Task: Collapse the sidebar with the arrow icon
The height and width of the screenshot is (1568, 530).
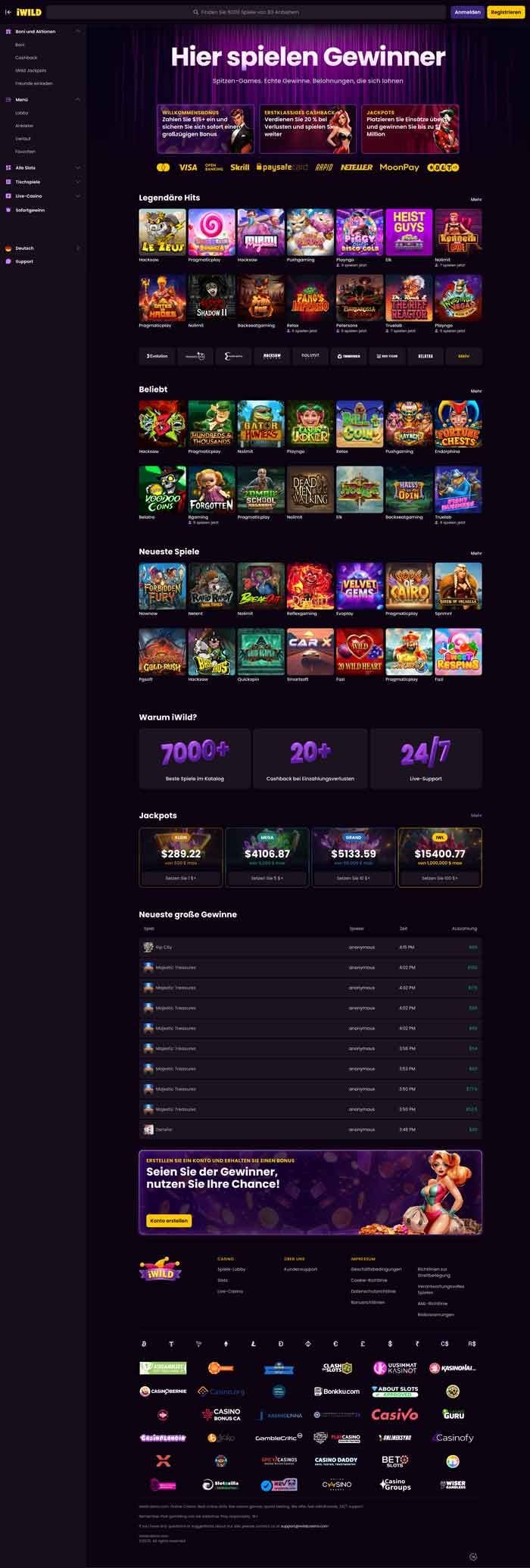Action: click(x=8, y=12)
